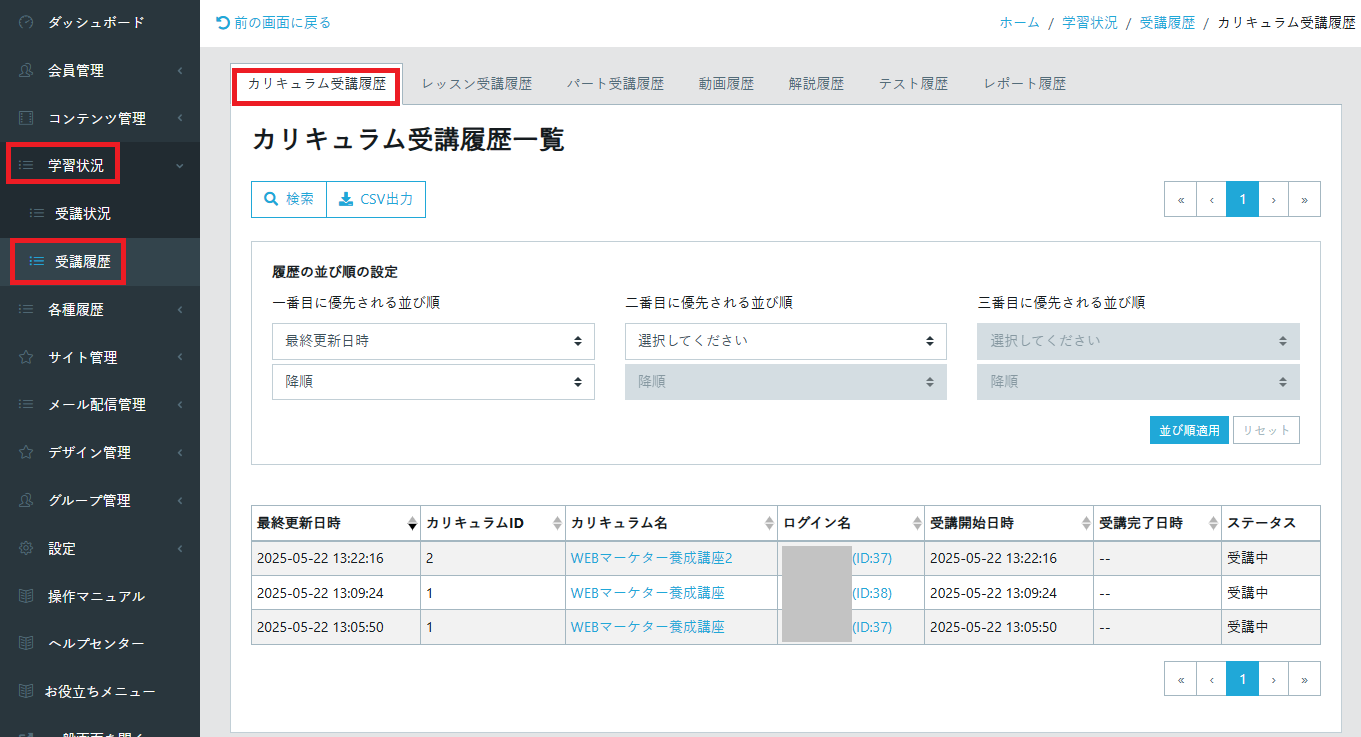Screen dimensions: 1361x737
Task: Click the 会員管理 user icon
Action: pyautogui.click(x=26, y=70)
